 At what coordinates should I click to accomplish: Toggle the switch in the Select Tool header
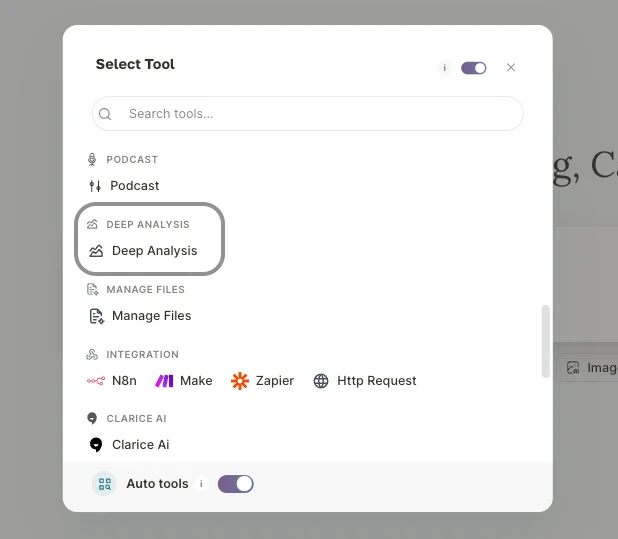click(x=474, y=68)
